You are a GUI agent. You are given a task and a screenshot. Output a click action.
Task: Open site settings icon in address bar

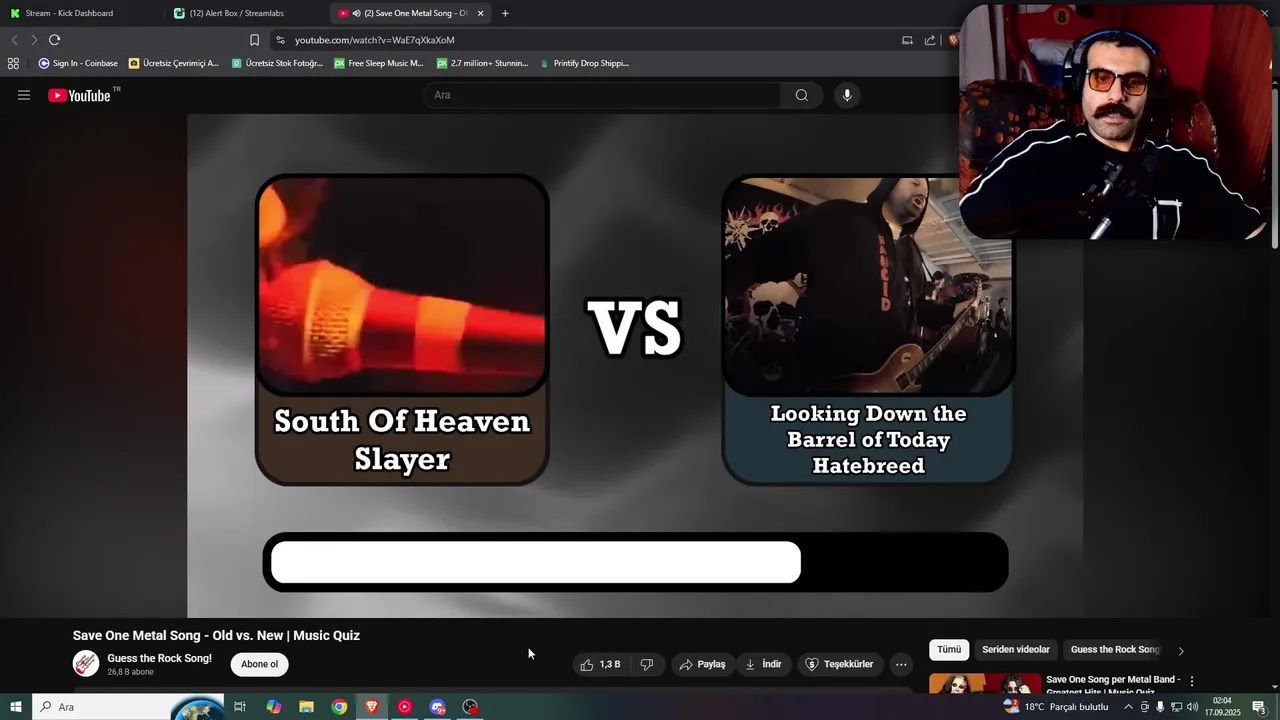(x=280, y=40)
